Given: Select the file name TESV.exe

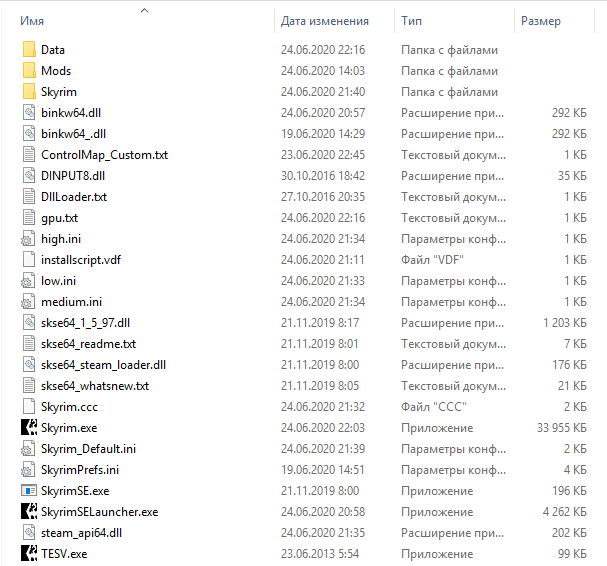Looking at the screenshot, I should [x=64, y=554].
